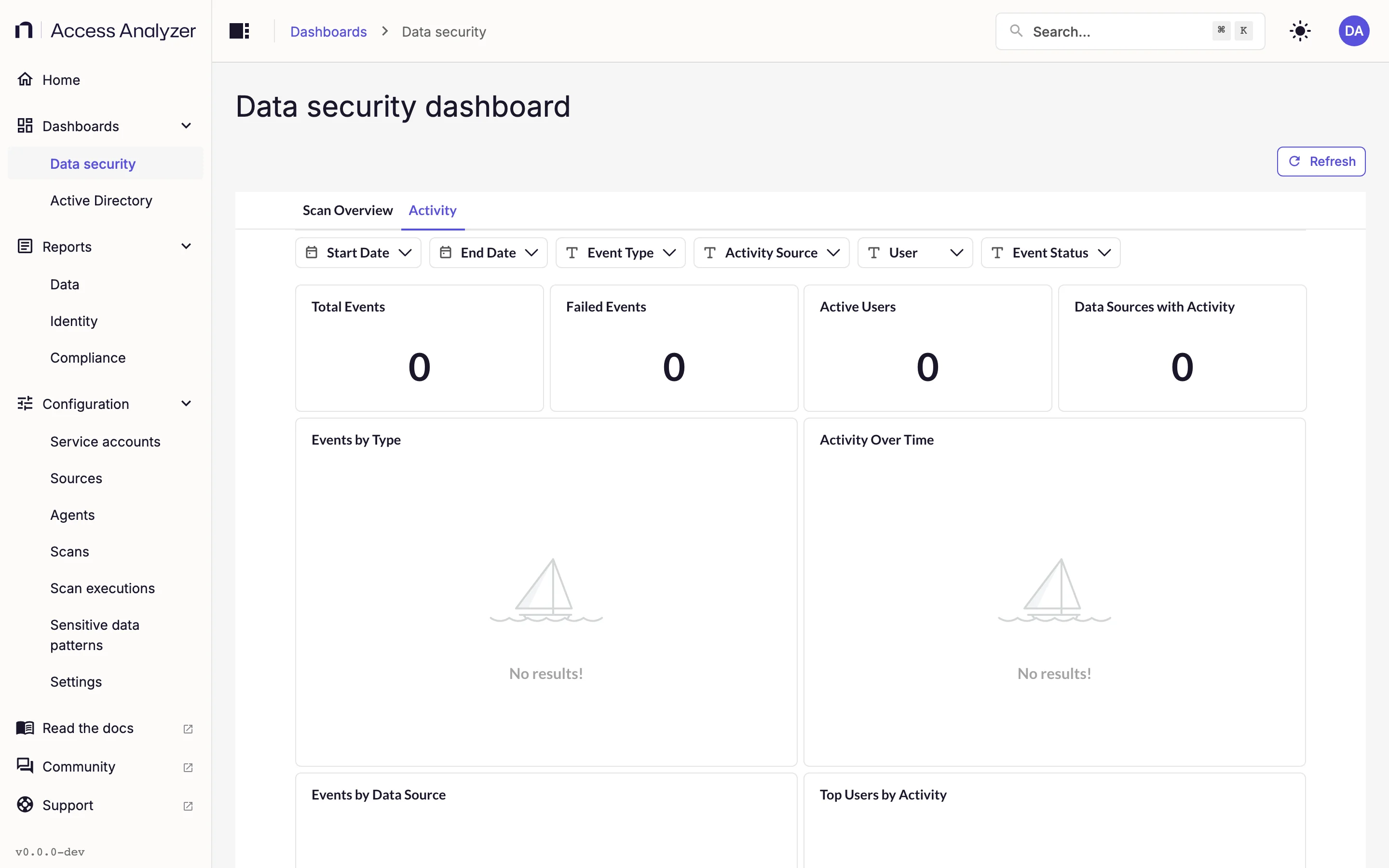Open Service accounts configuration
This screenshot has height=868, width=1389.
[106, 441]
